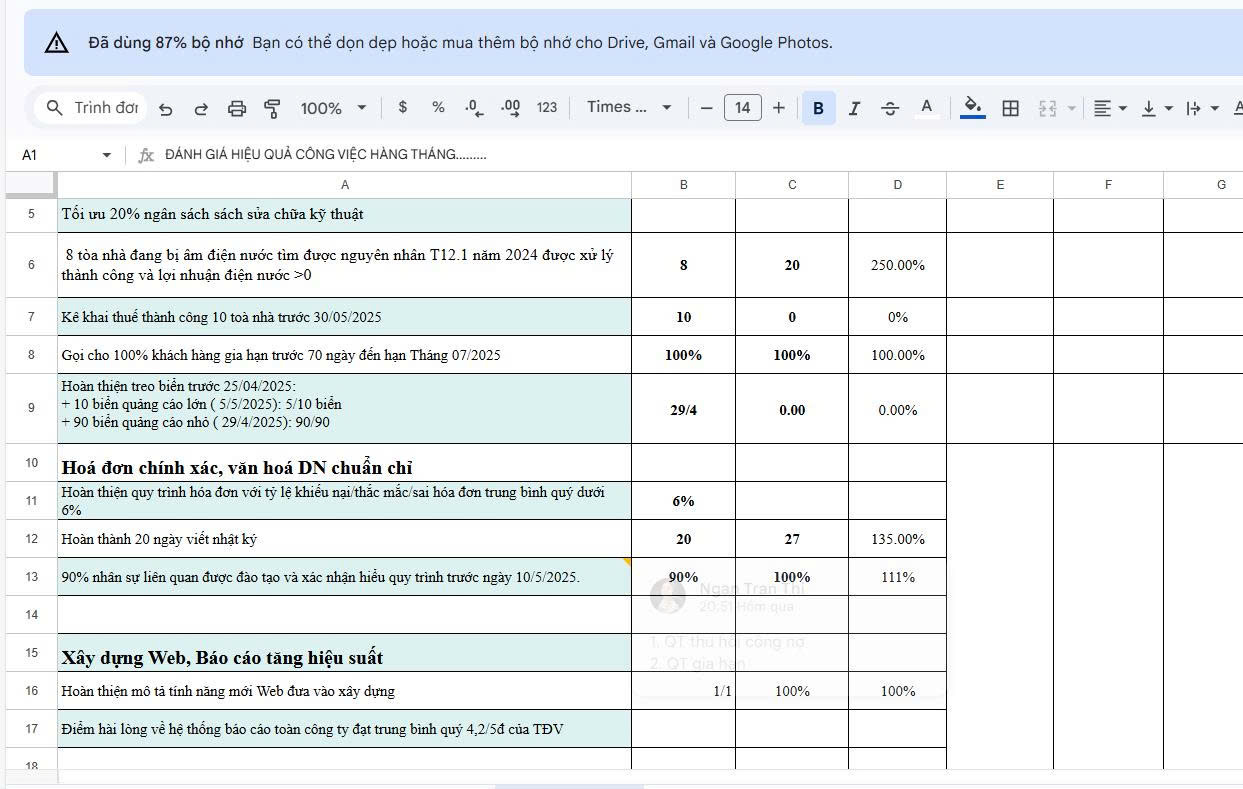Decrease decimal places button
The height and width of the screenshot is (789, 1243).
tap(474, 108)
